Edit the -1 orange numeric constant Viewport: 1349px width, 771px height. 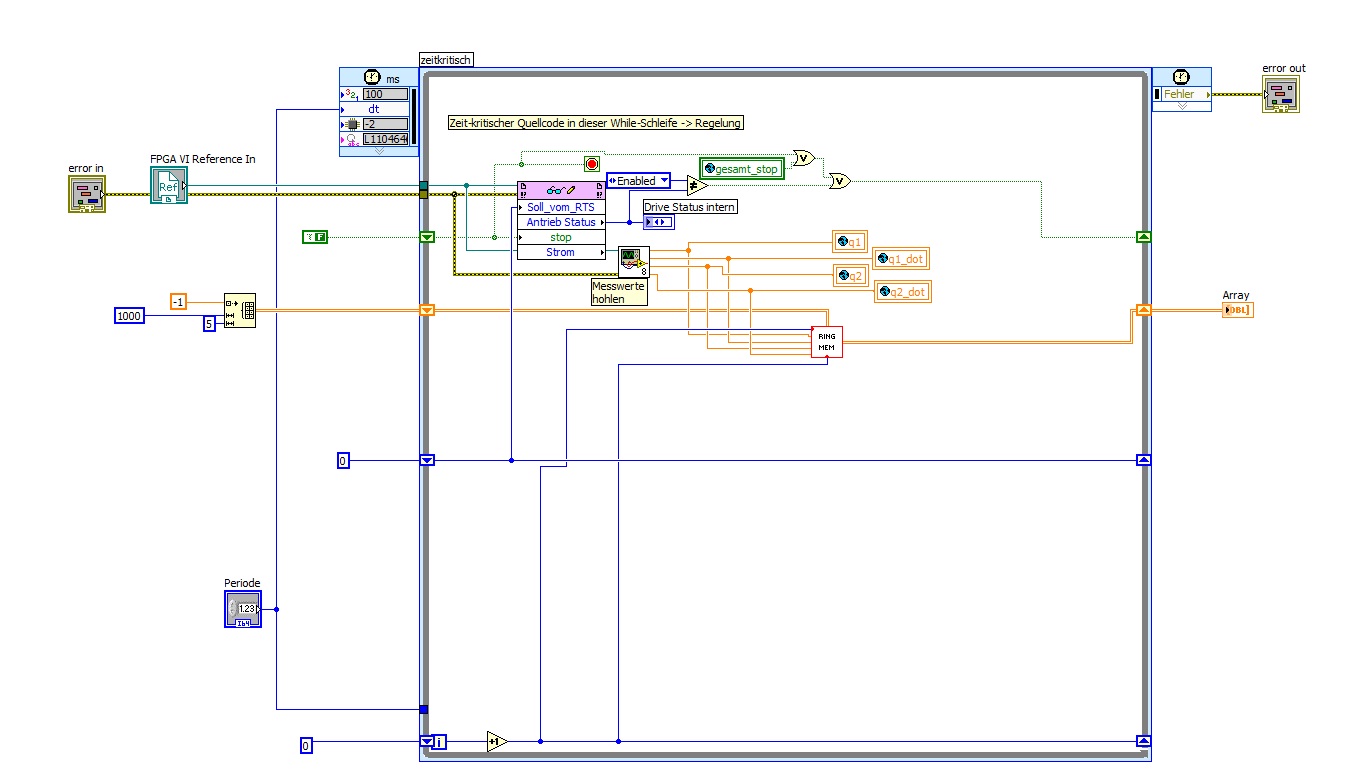179,301
